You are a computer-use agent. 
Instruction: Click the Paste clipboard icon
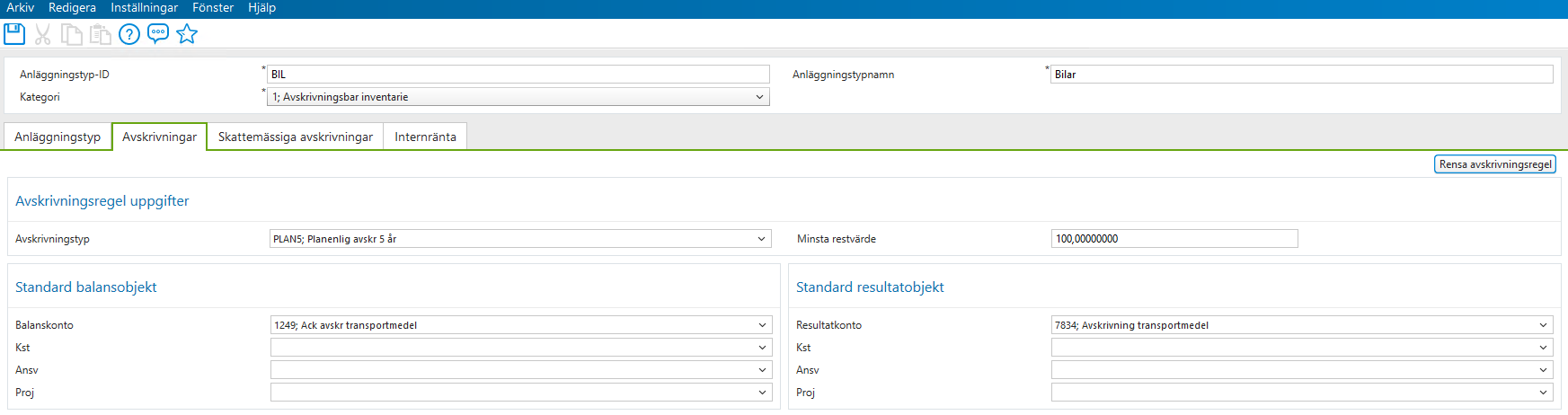pyautogui.click(x=101, y=34)
